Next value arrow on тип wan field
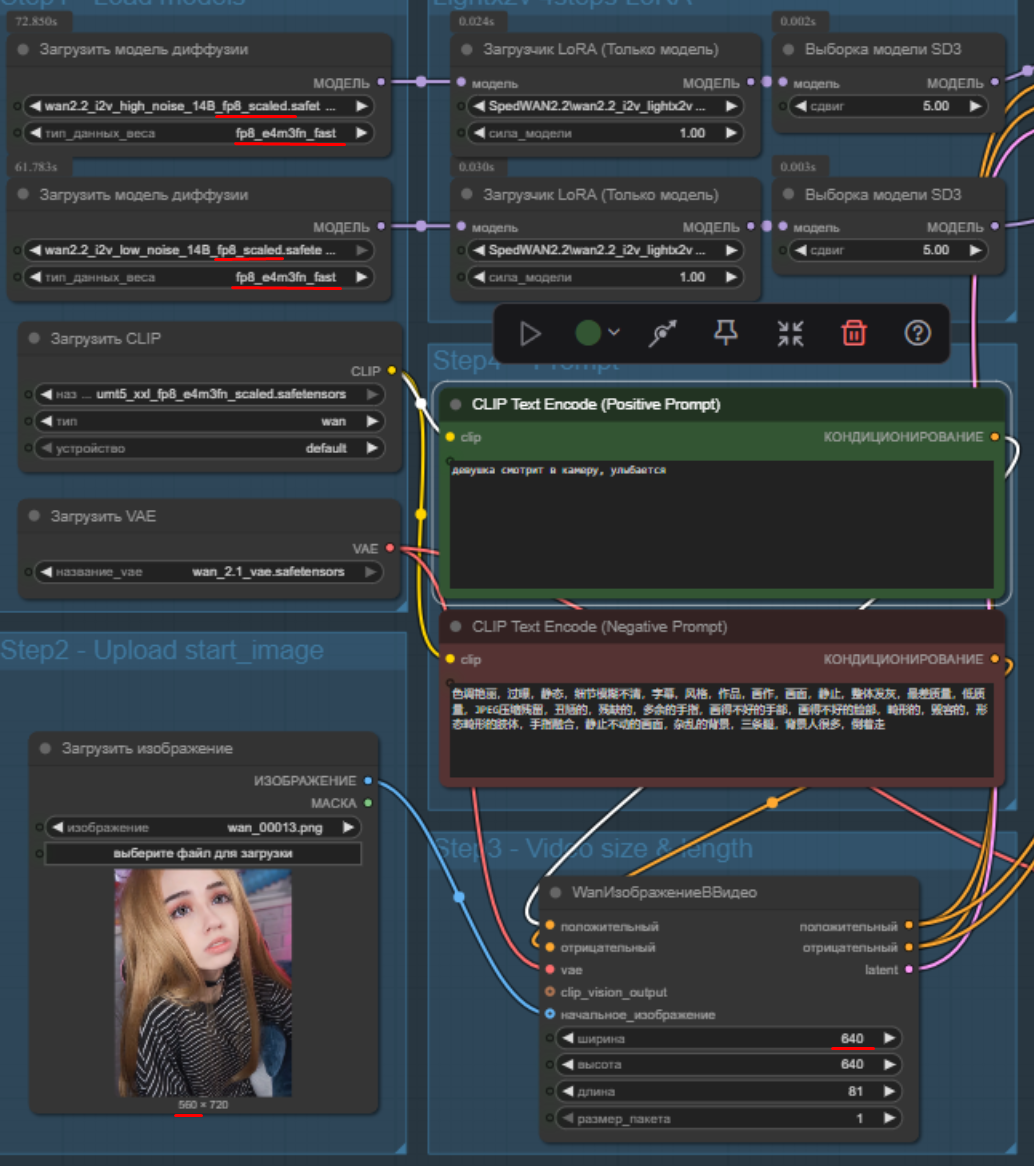 click(373, 421)
